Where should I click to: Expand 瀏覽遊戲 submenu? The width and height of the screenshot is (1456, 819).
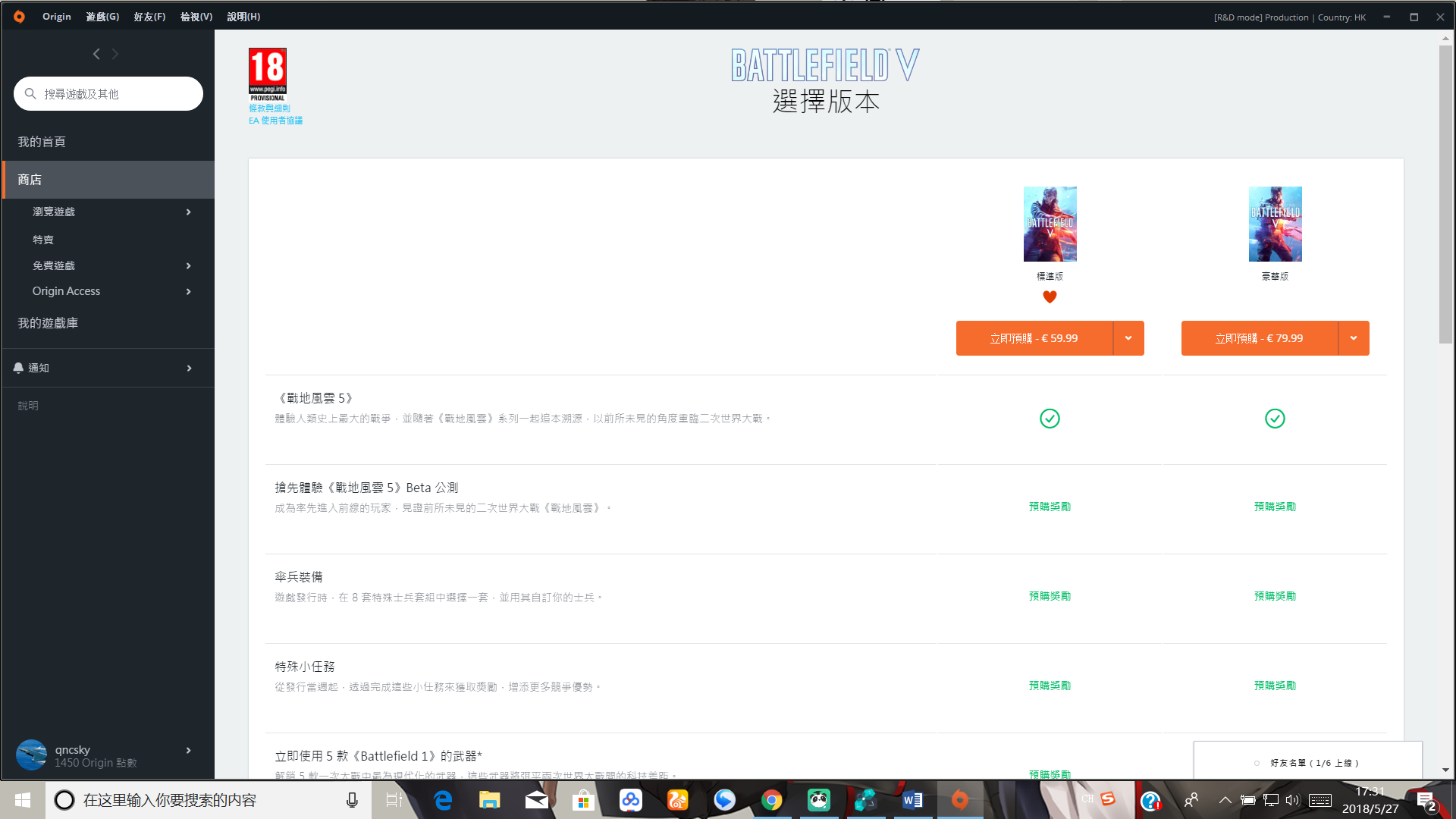click(x=189, y=212)
